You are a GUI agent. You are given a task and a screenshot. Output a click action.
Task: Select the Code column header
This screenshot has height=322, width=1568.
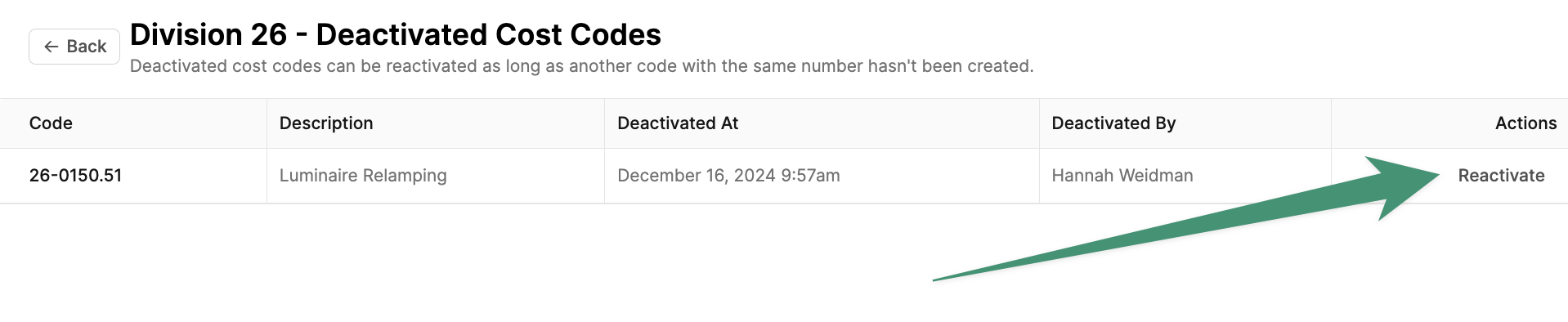coord(51,123)
